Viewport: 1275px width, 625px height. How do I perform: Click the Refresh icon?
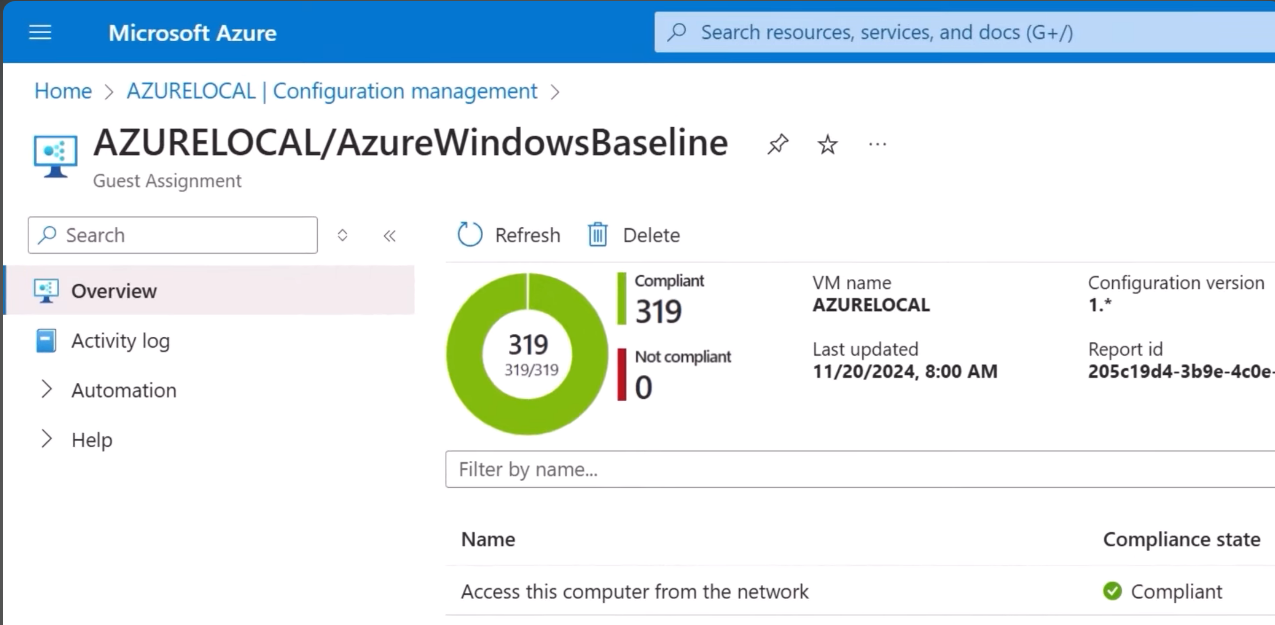(x=470, y=235)
